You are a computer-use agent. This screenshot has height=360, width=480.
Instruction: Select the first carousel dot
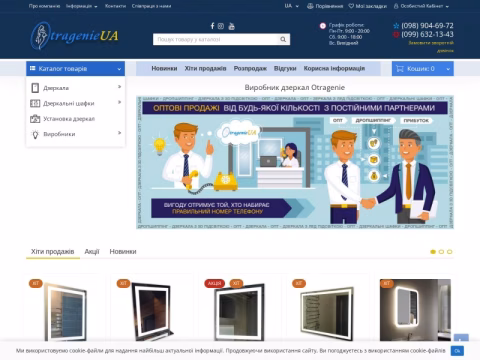click(x=433, y=252)
